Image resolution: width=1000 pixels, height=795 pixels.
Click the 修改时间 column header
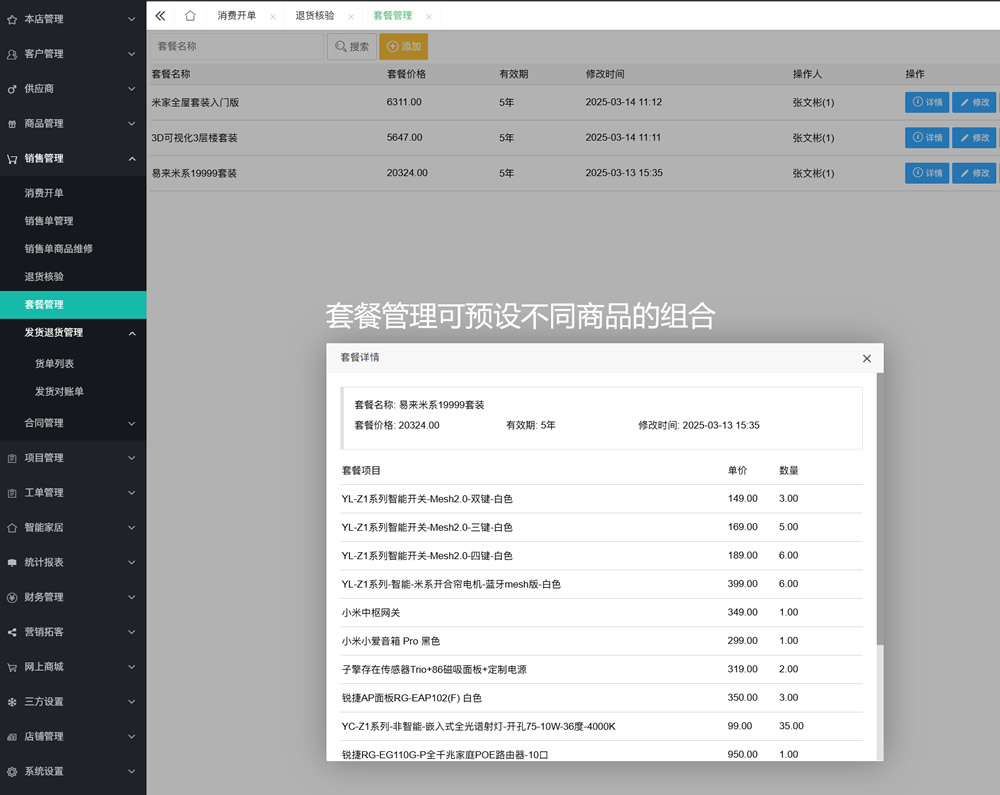click(605, 74)
